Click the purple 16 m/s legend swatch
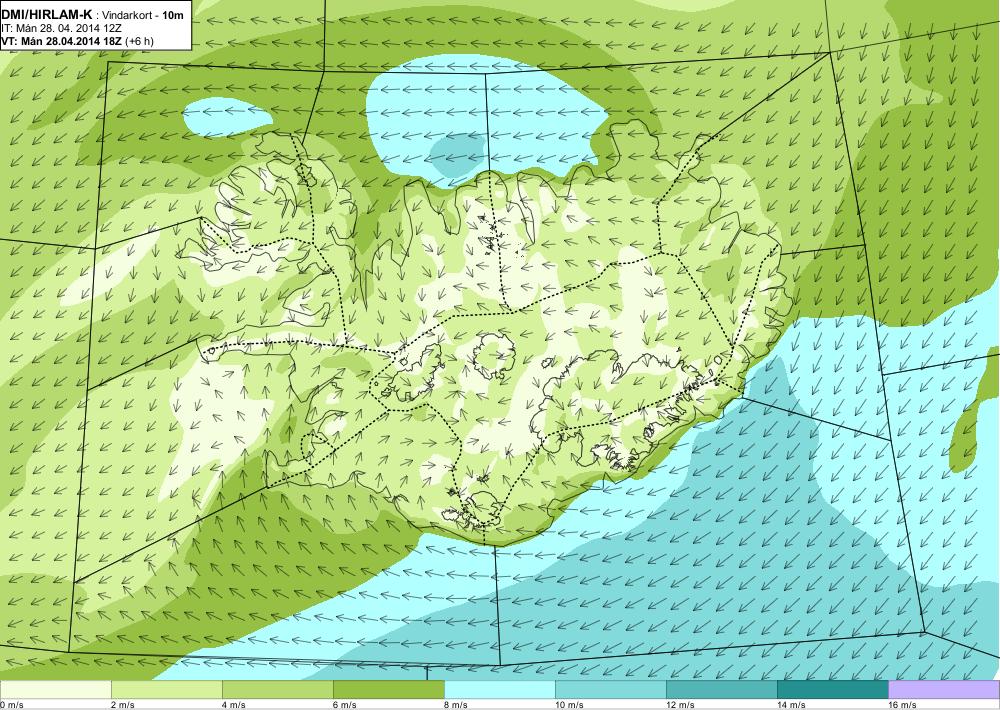This screenshot has width=1000, height=710. pos(944,690)
